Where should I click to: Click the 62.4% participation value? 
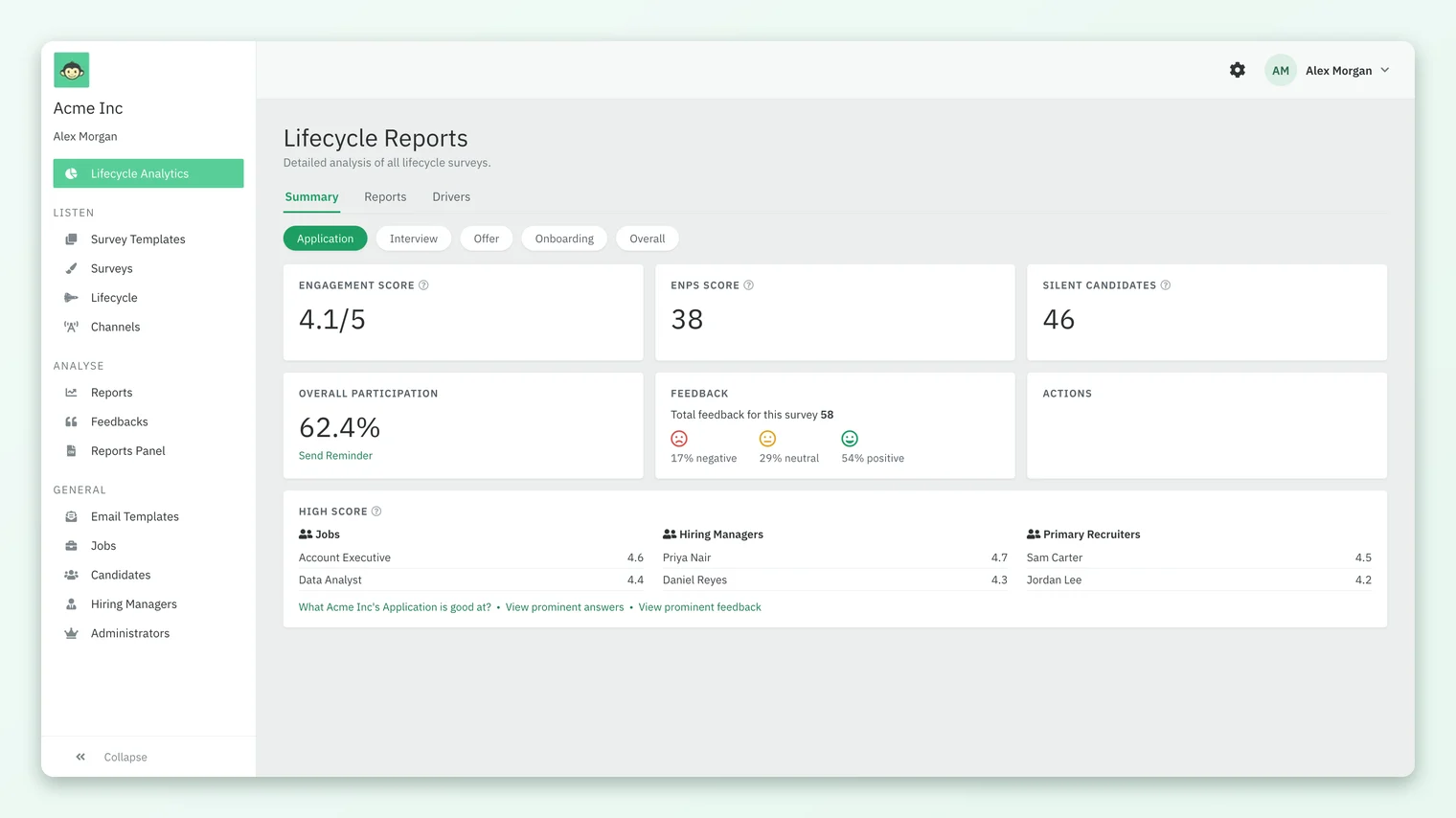coord(339,427)
